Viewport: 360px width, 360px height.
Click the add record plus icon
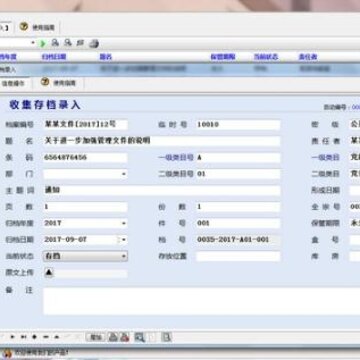click(34, 337)
